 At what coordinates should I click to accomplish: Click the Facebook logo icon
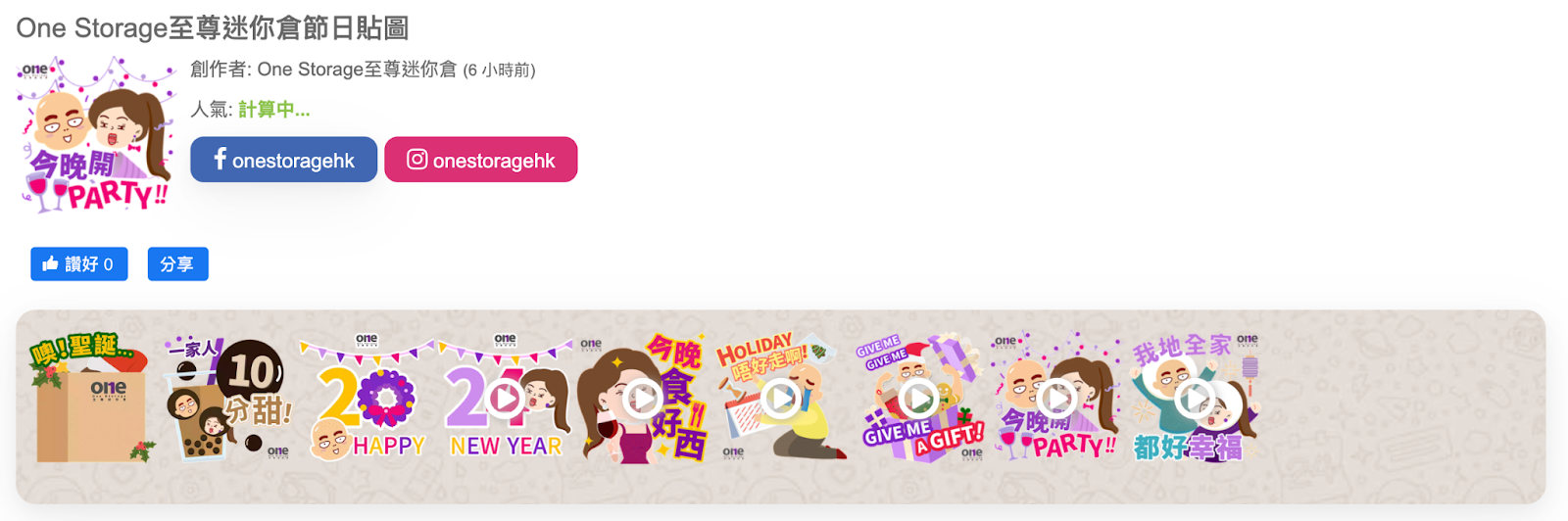point(220,159)
